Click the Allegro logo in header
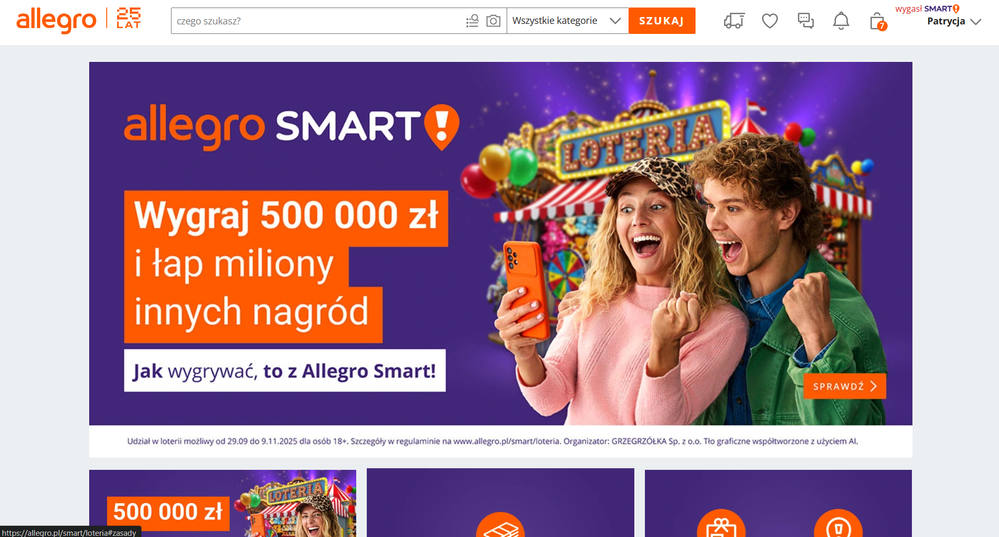The image size is (999, 537). pos(56,20)
